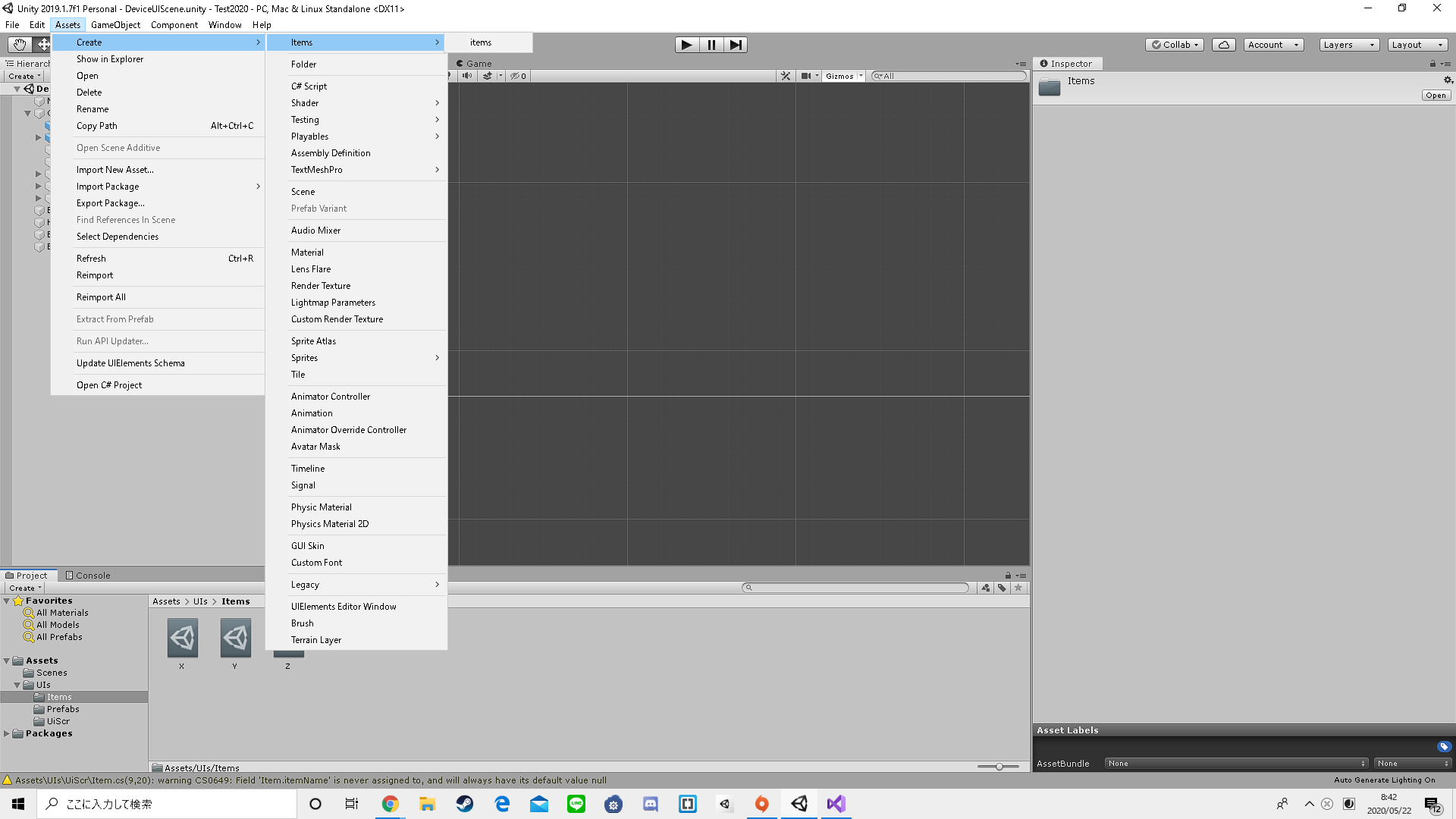This screenshot has height=819, width=1456.
Task: Click Open in the Items inspector
Action: click(x=1436, y=95)
